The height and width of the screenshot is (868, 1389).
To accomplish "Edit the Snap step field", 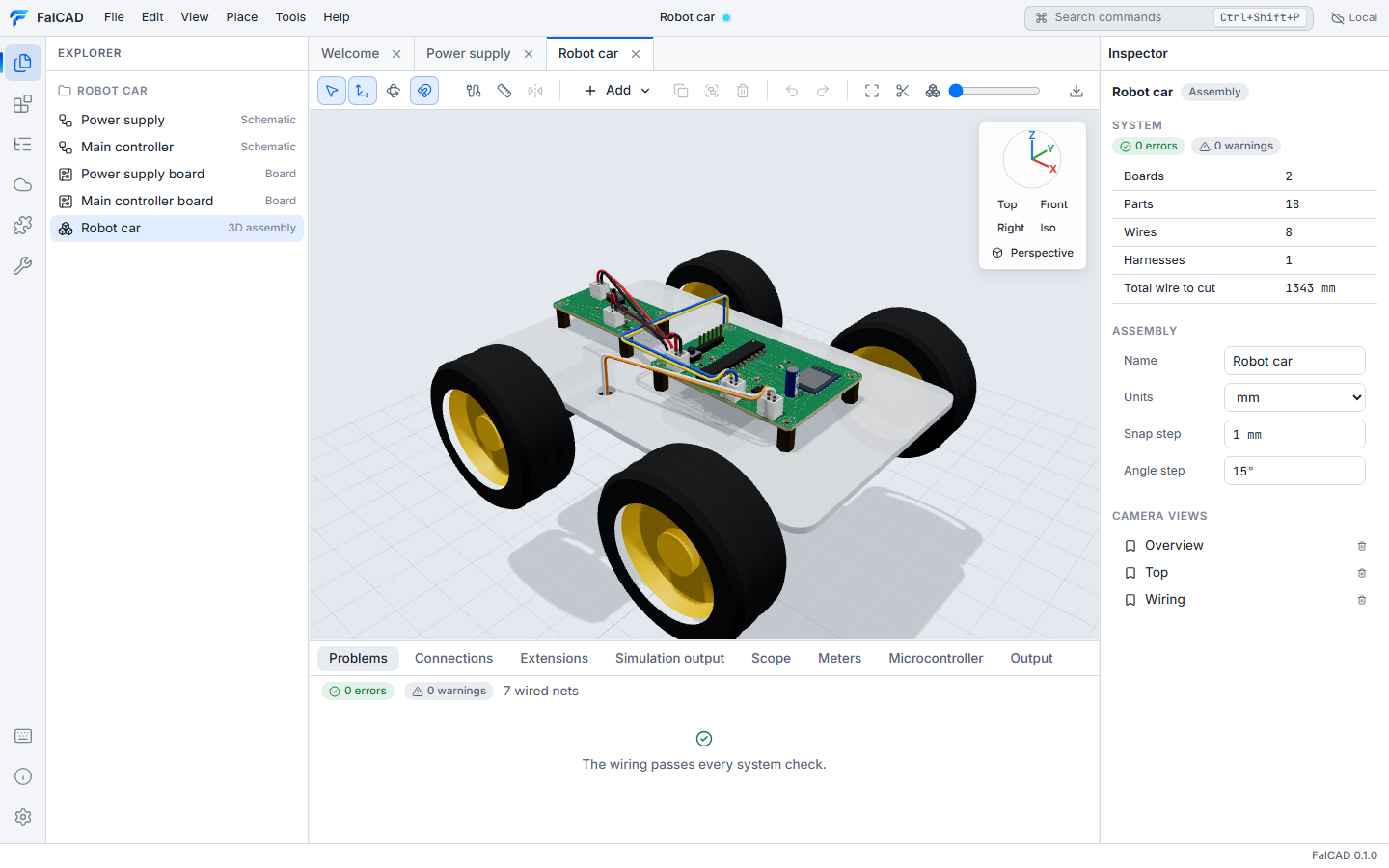I will (1294, 434).
